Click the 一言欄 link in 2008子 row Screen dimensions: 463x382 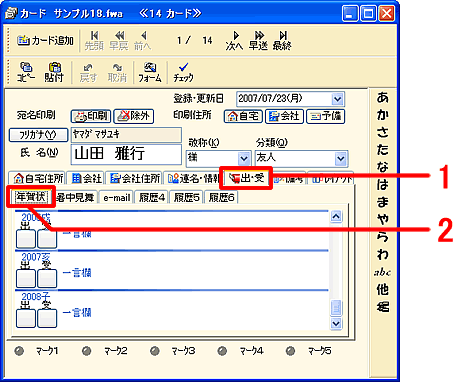77,312
